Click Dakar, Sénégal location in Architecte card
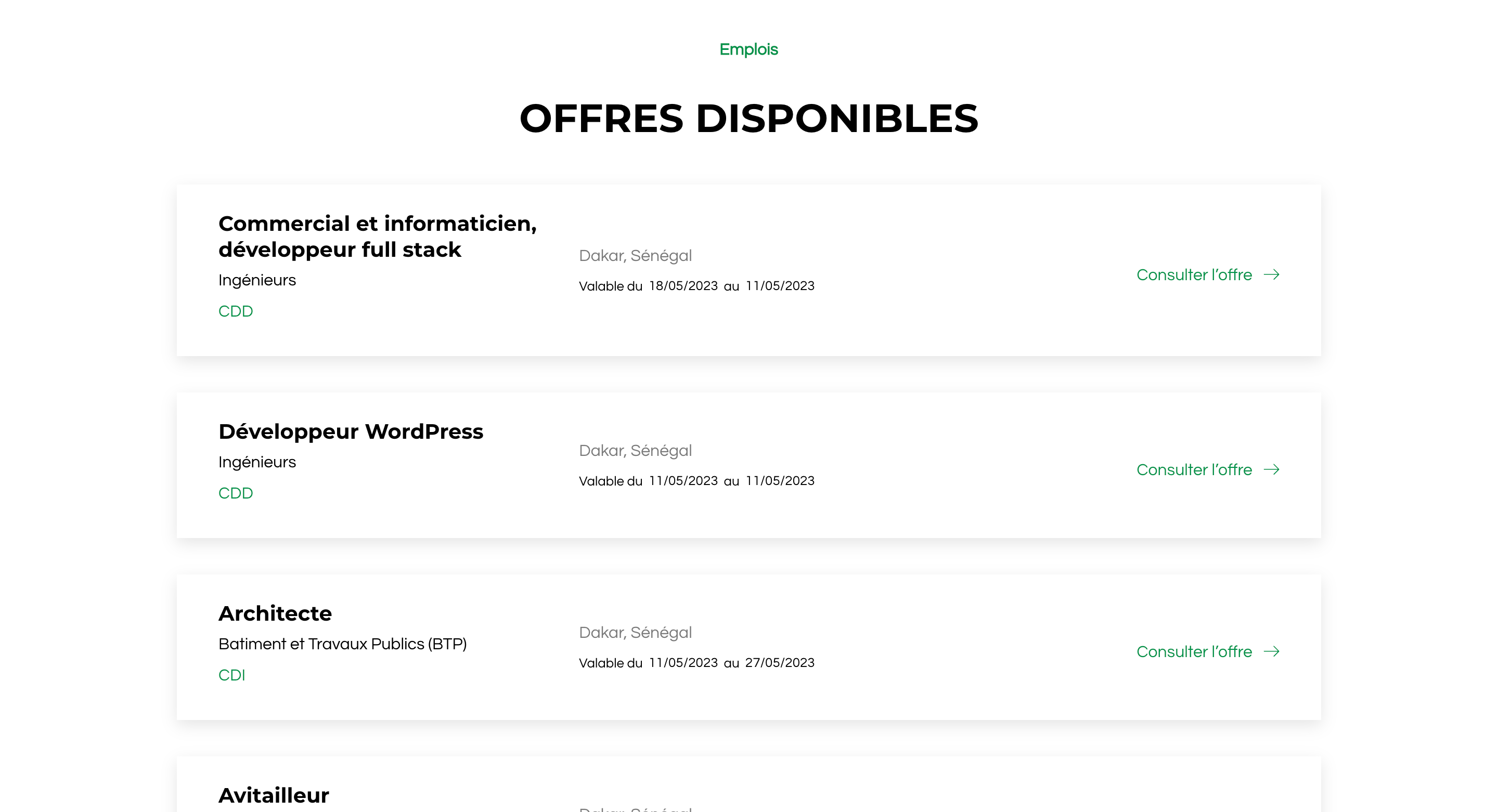The height and width of the screenshot is (812, 1498). click(x=635, y=633)
